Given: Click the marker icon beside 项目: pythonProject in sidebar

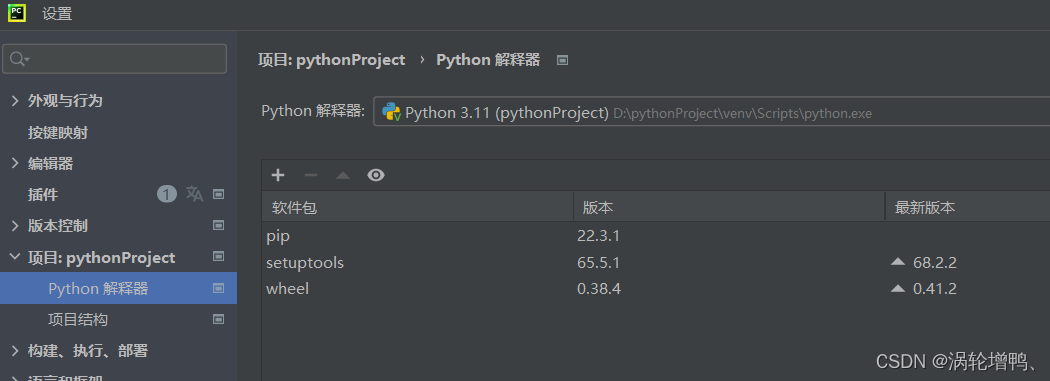Looking at the screenshot, I should point(218,256).
